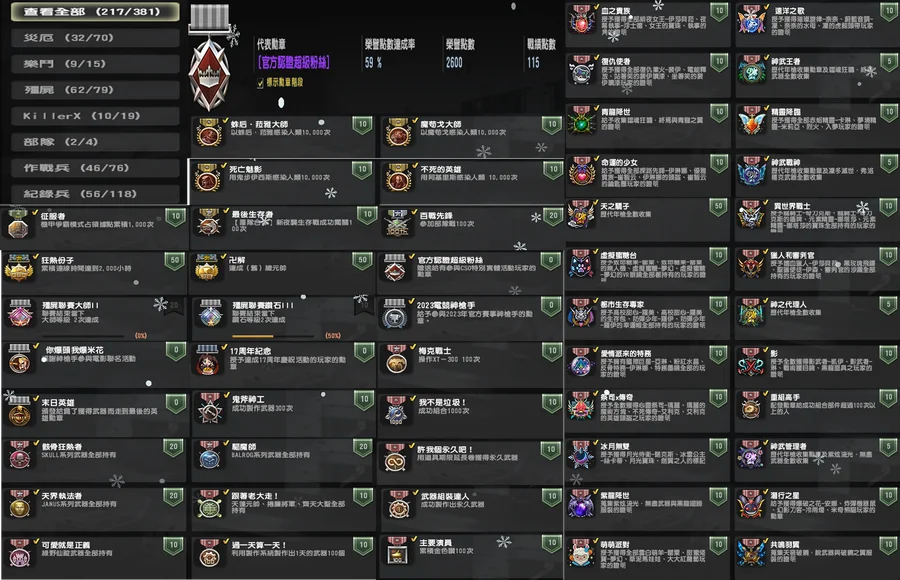Viewport: 900px width, 580px height.
Task: Toggle the 標示勳章階段 checkbox
Action: point(261,83)
